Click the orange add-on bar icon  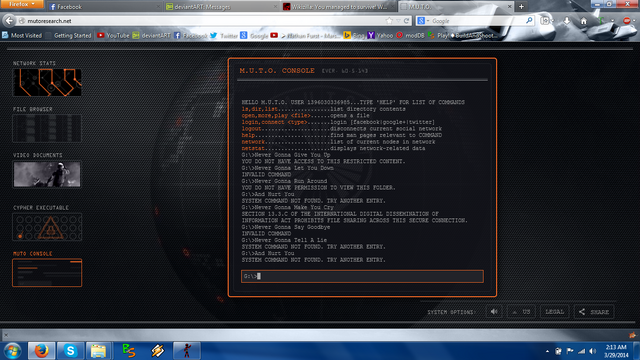pos(632,335)
